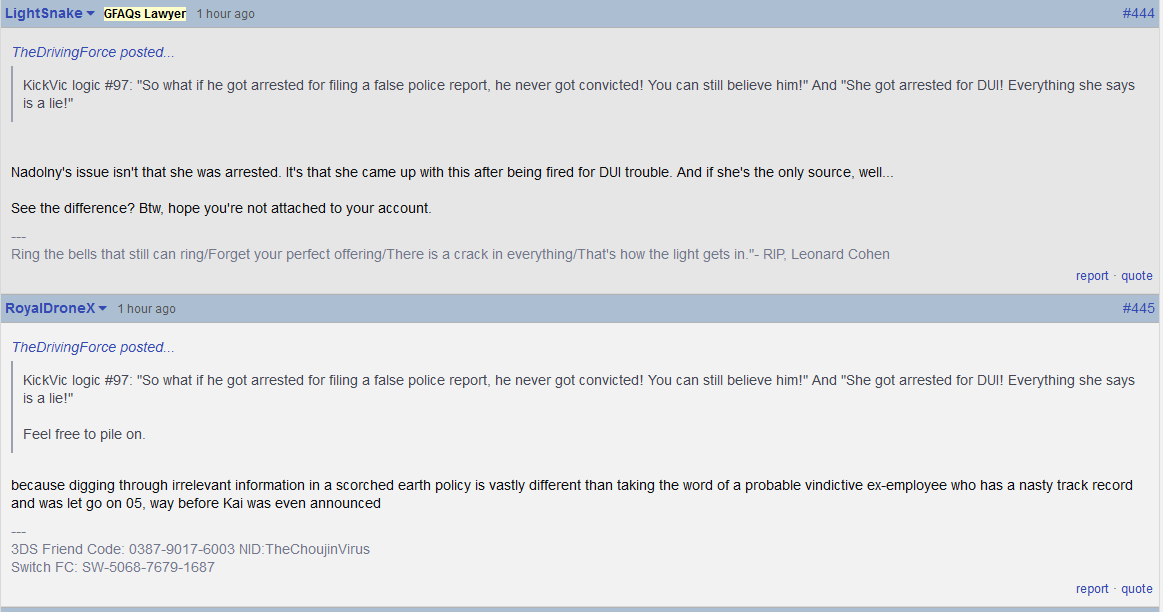Click GFAQs Lawyer tag badge

tap(145, 14)
